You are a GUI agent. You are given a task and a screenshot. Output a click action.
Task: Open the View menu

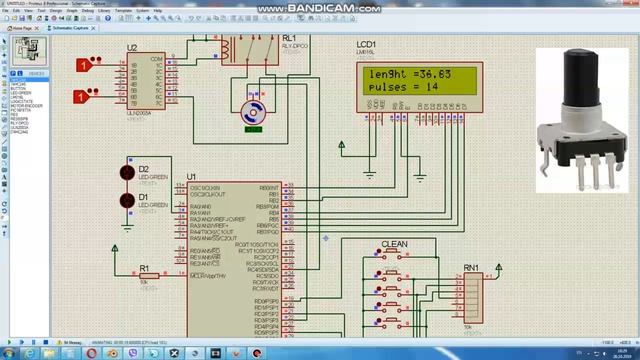click(x=29, y=11)
